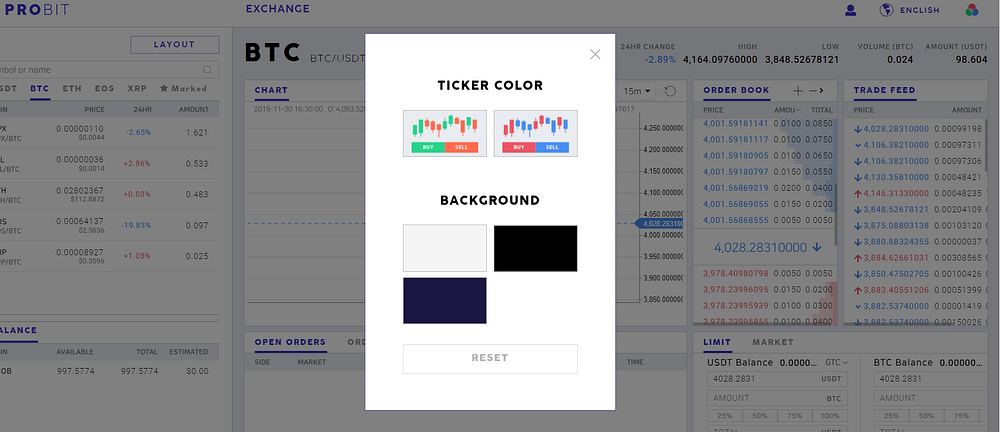Open the CHART tab
This screenshot has height=432, width=1000.
[271, 91]
